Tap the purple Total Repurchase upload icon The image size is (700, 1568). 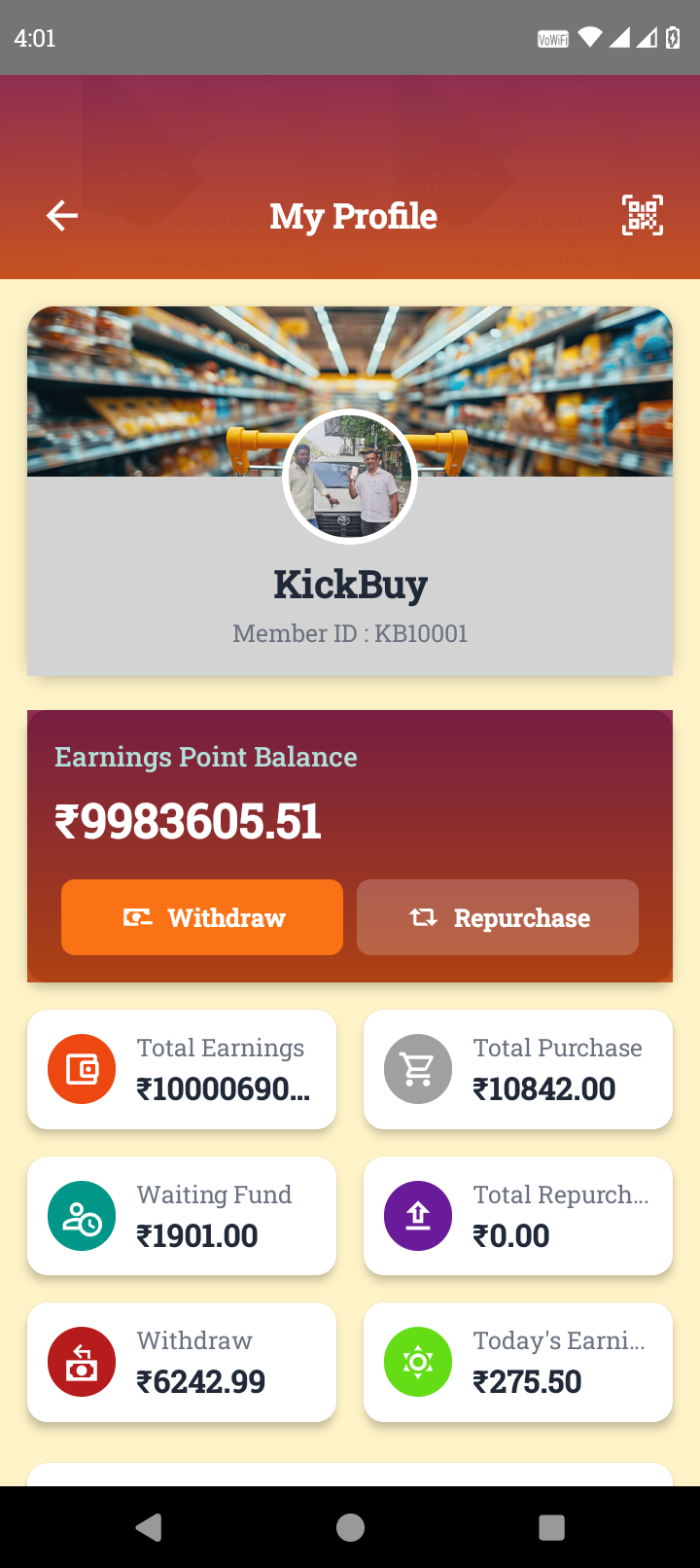pyautogui.click(x=418, y=1216)
